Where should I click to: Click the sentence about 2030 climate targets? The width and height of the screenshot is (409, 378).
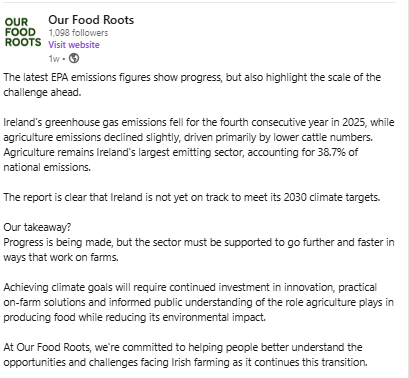click(x=192, y=197)
